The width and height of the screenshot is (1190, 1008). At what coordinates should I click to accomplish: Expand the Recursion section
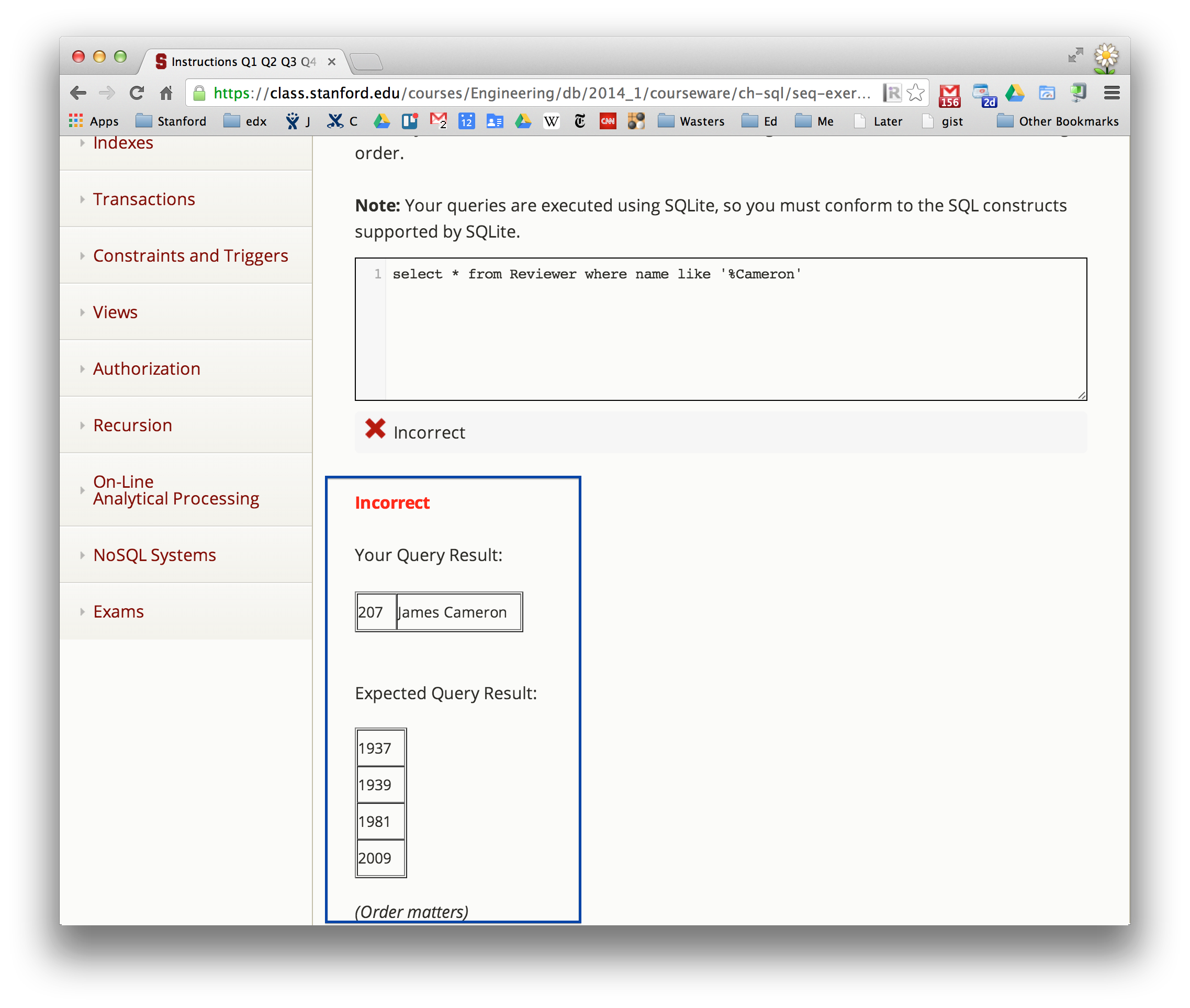(132, 425)
